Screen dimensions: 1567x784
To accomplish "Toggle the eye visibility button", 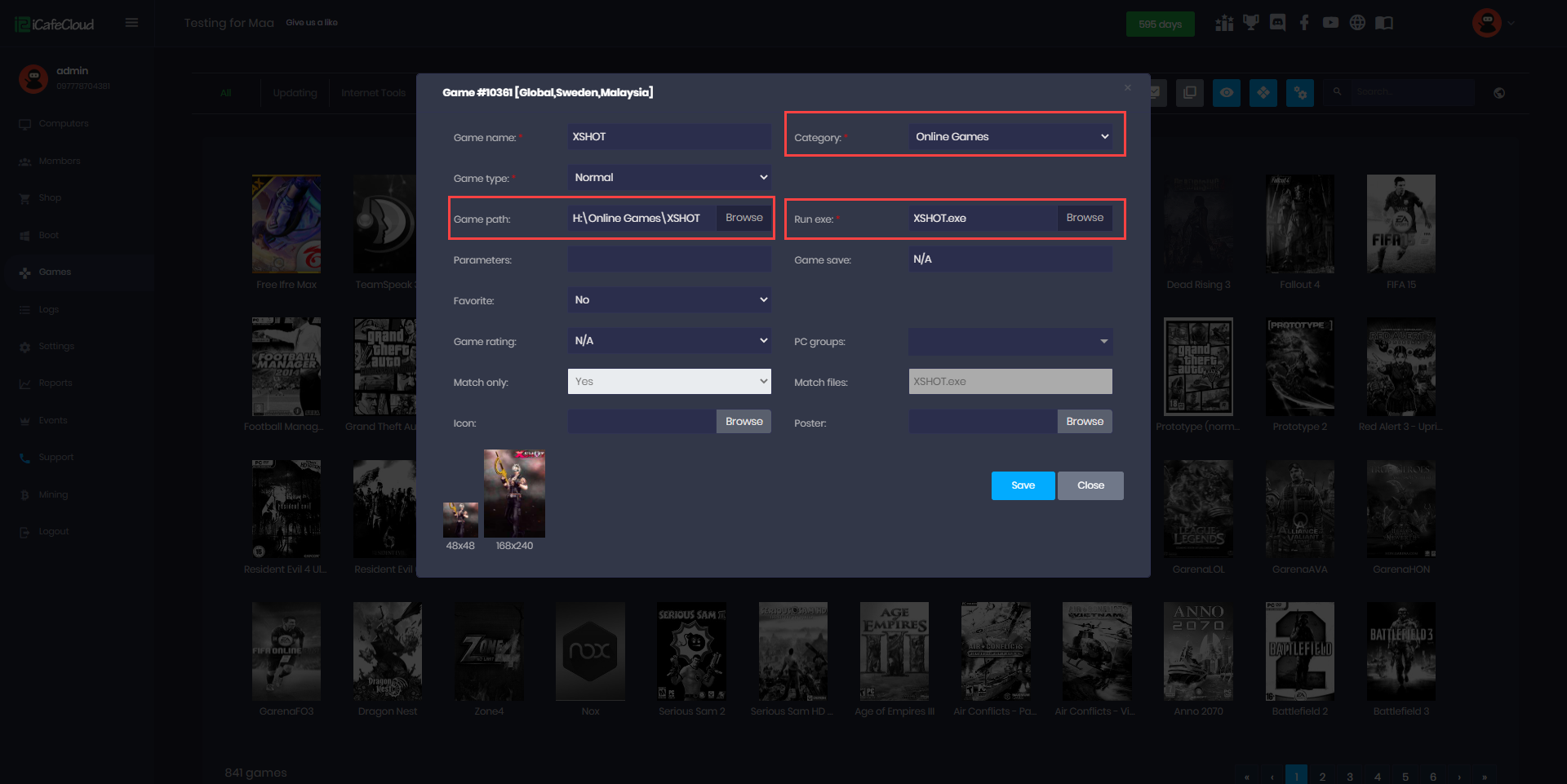I will [1226, 93].
